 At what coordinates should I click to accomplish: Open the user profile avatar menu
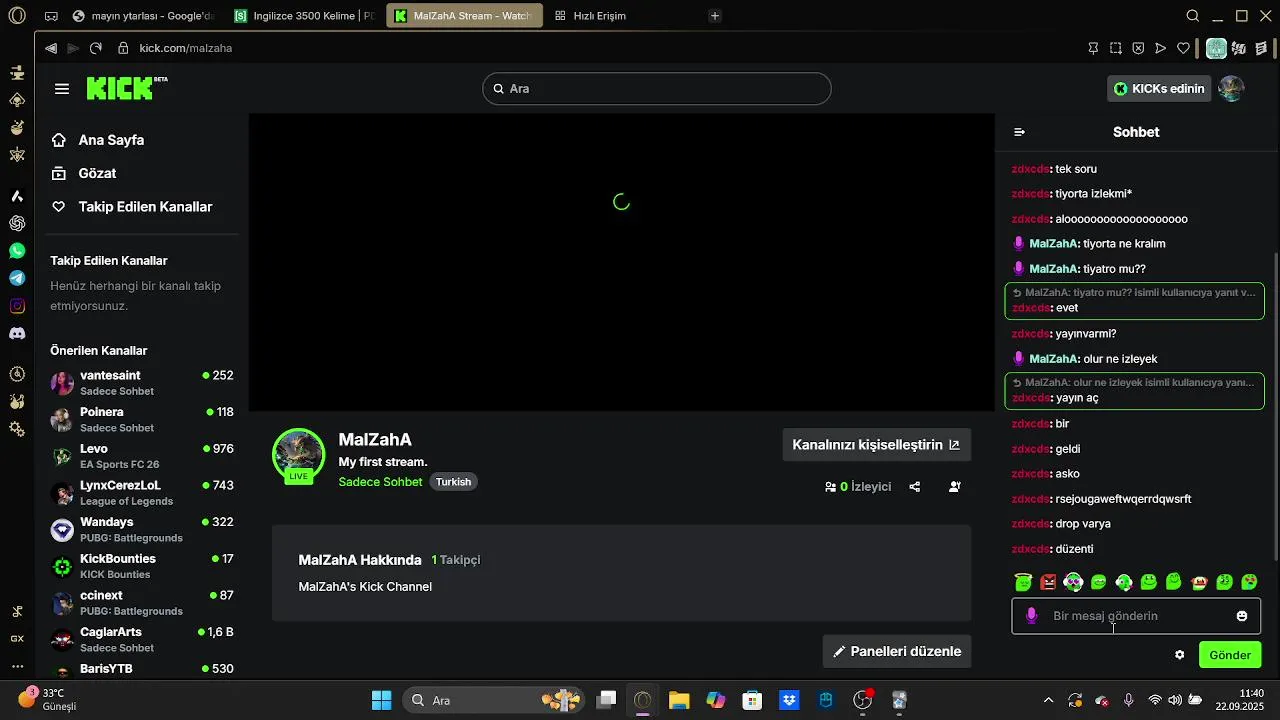[x=1231, y=88]
